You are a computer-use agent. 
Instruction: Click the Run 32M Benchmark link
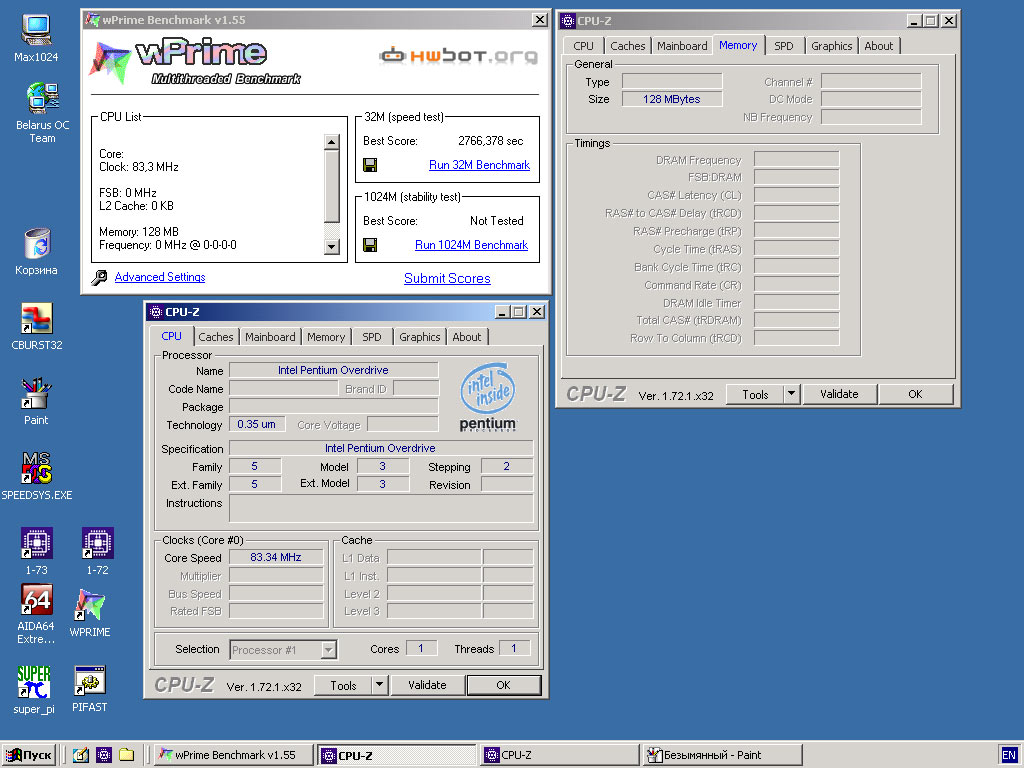tap(479, 165)
